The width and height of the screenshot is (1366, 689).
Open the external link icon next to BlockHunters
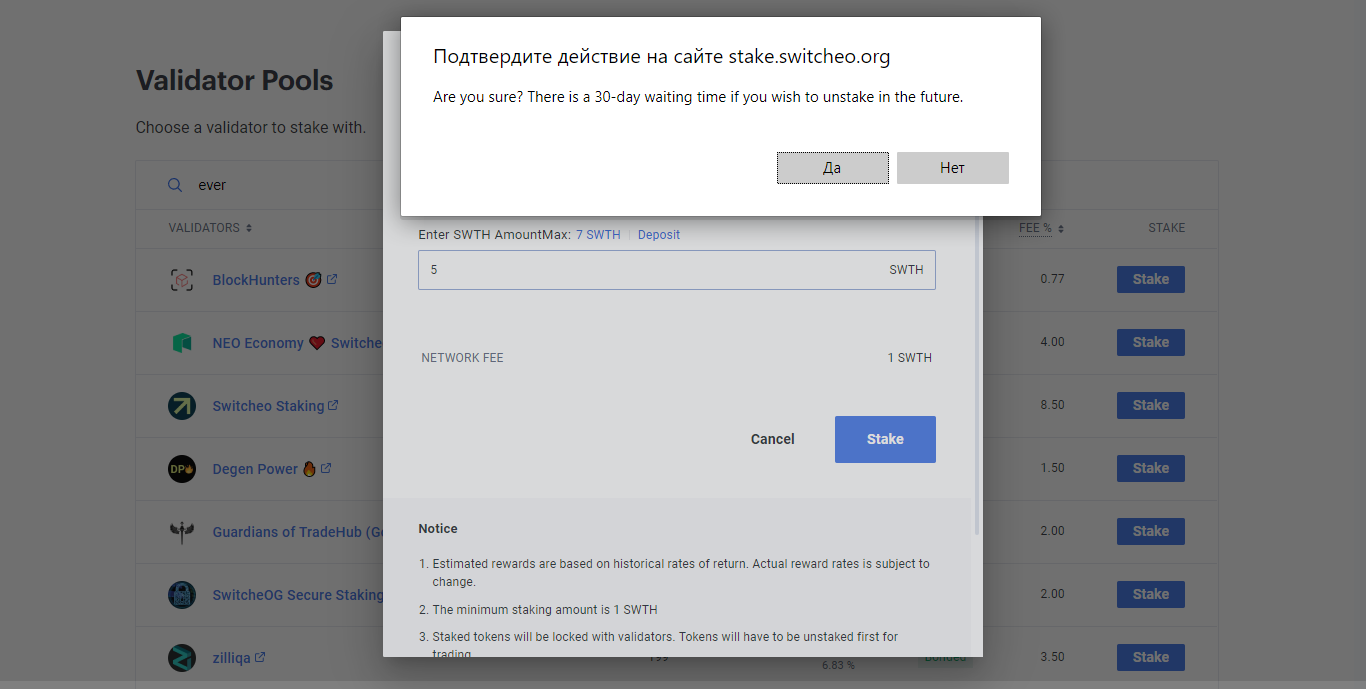point(332,279)
